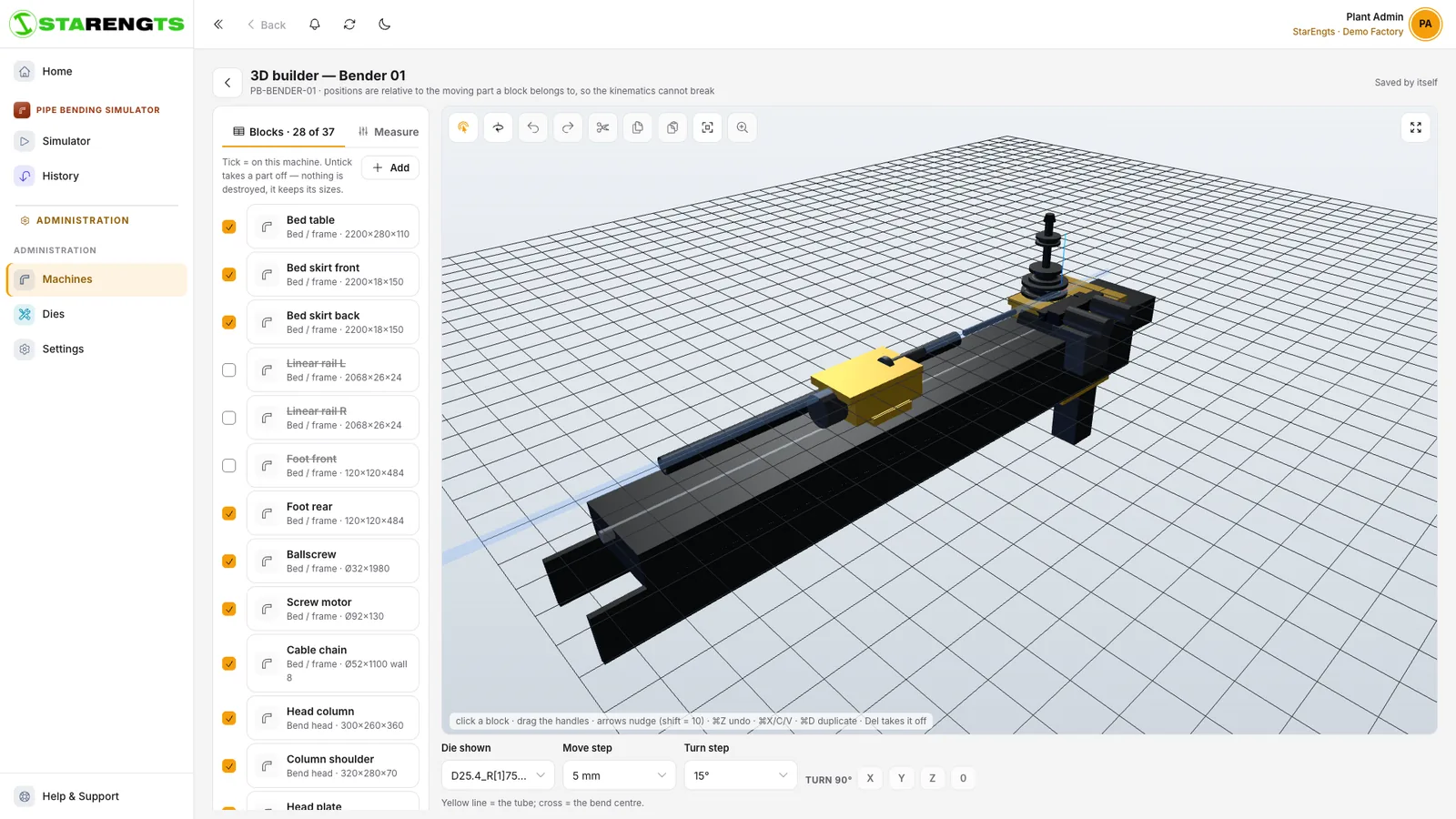The width and height of the screenshot is (1456, 819).
Task: Add a new block
Action: [x=390, y=167]
